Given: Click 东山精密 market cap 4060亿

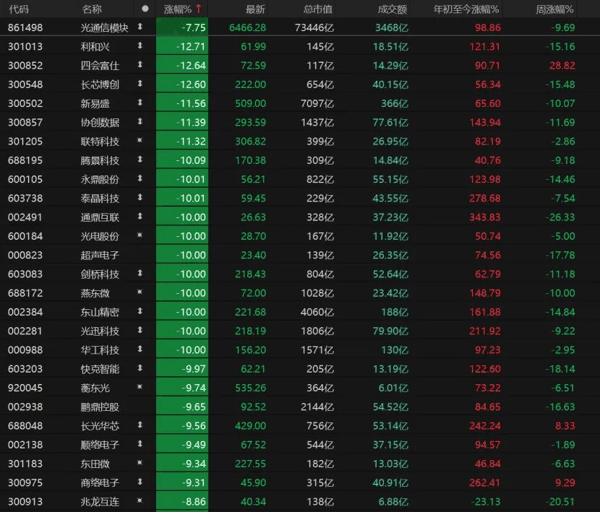Looking at the screenshot, I should tap(318, 312).
